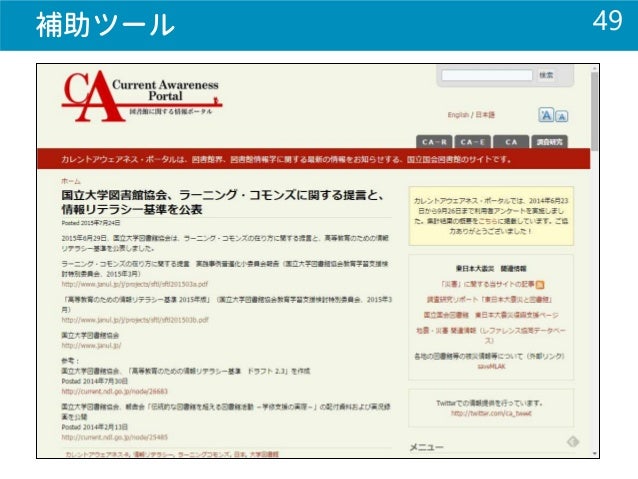Open the twitter.com/ca_tweet link

coord(491,413)
